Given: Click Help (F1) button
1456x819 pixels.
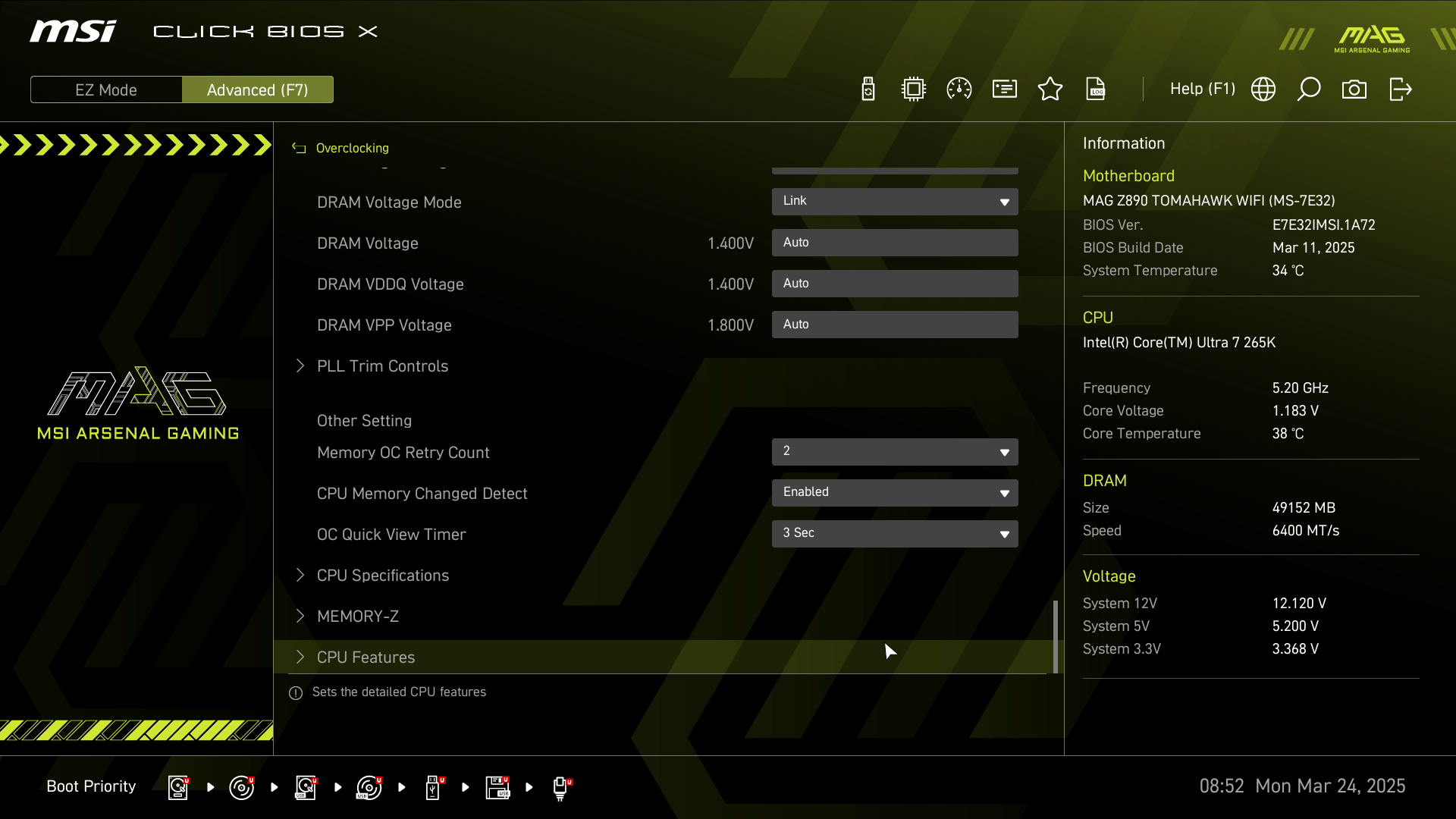Looking at the screenshot, I should 1202,89.
